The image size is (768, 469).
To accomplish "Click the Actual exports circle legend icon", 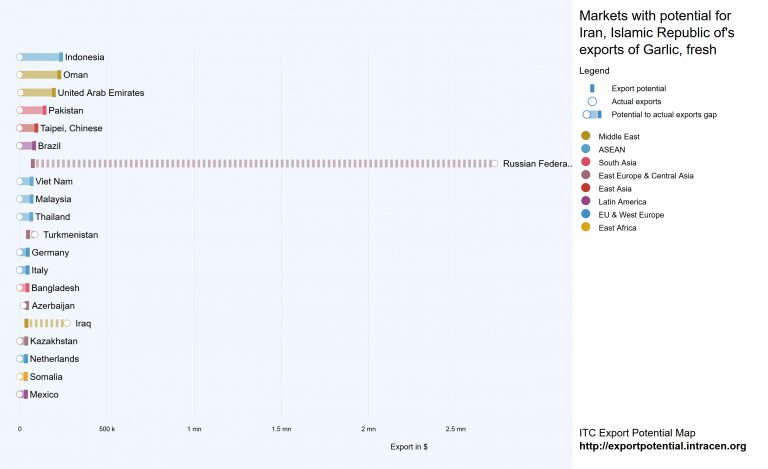I will pos(592,101).
